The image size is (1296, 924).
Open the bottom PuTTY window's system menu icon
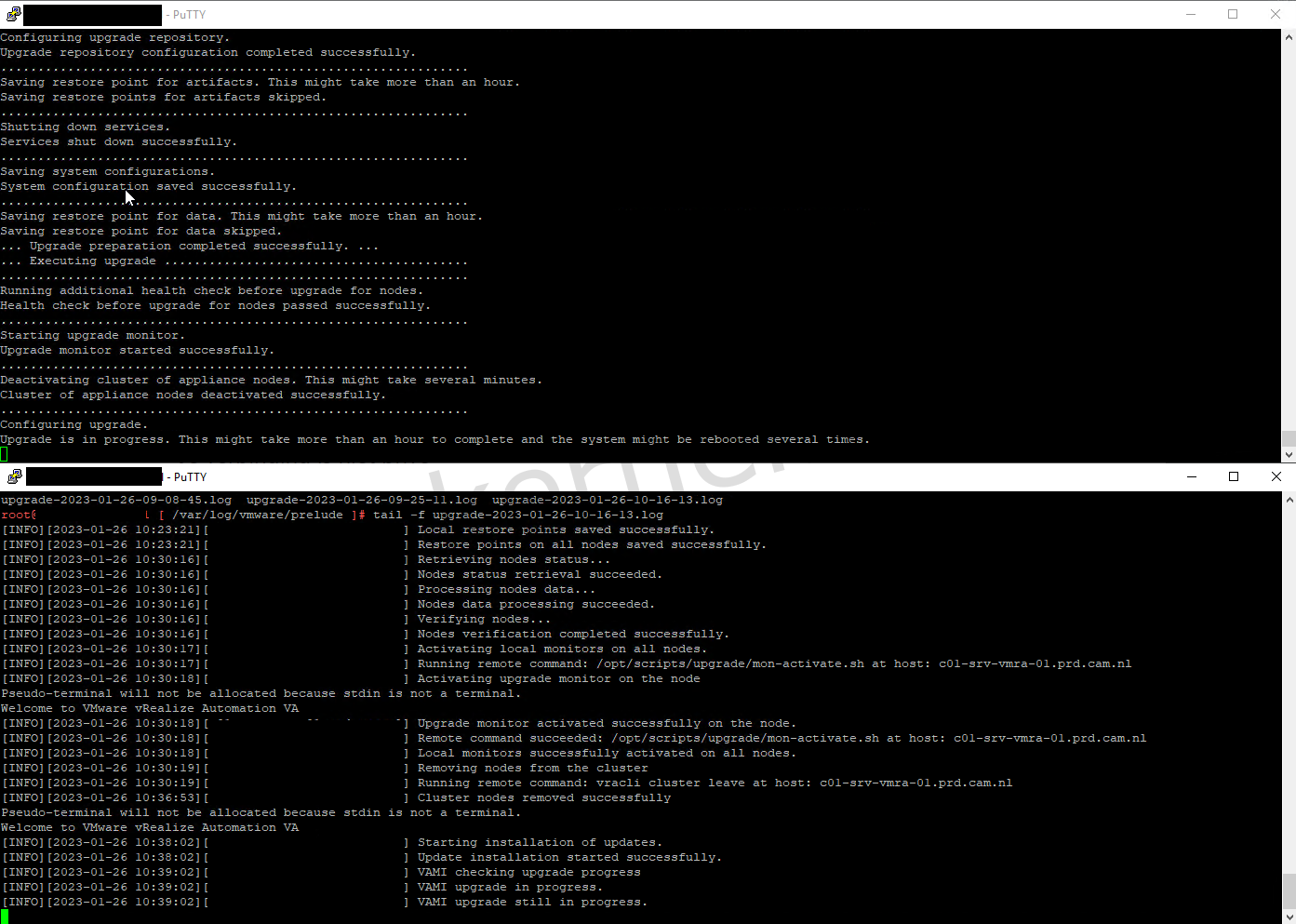(13, 475)
